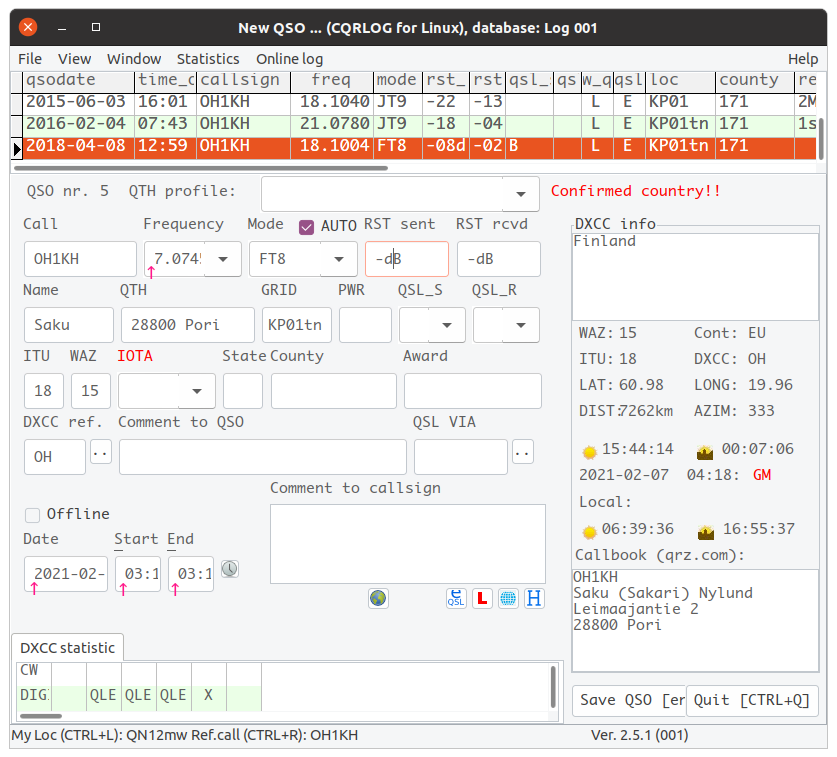The image size is (837, 757).
Task: Open the QSL_S dropdown
Action: 447,325
